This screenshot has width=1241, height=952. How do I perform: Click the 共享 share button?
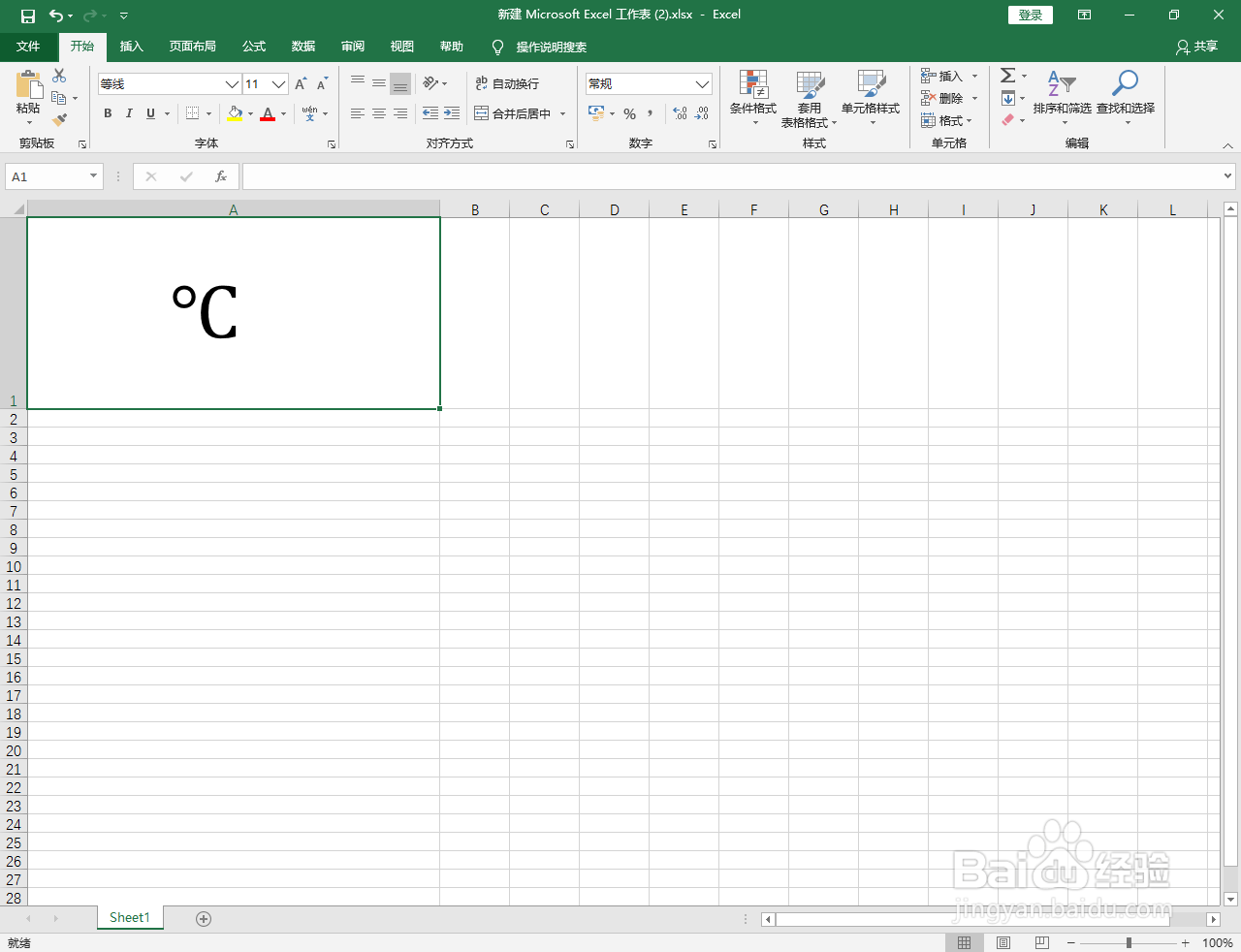pyautogui.click(x=1196, y=47)
